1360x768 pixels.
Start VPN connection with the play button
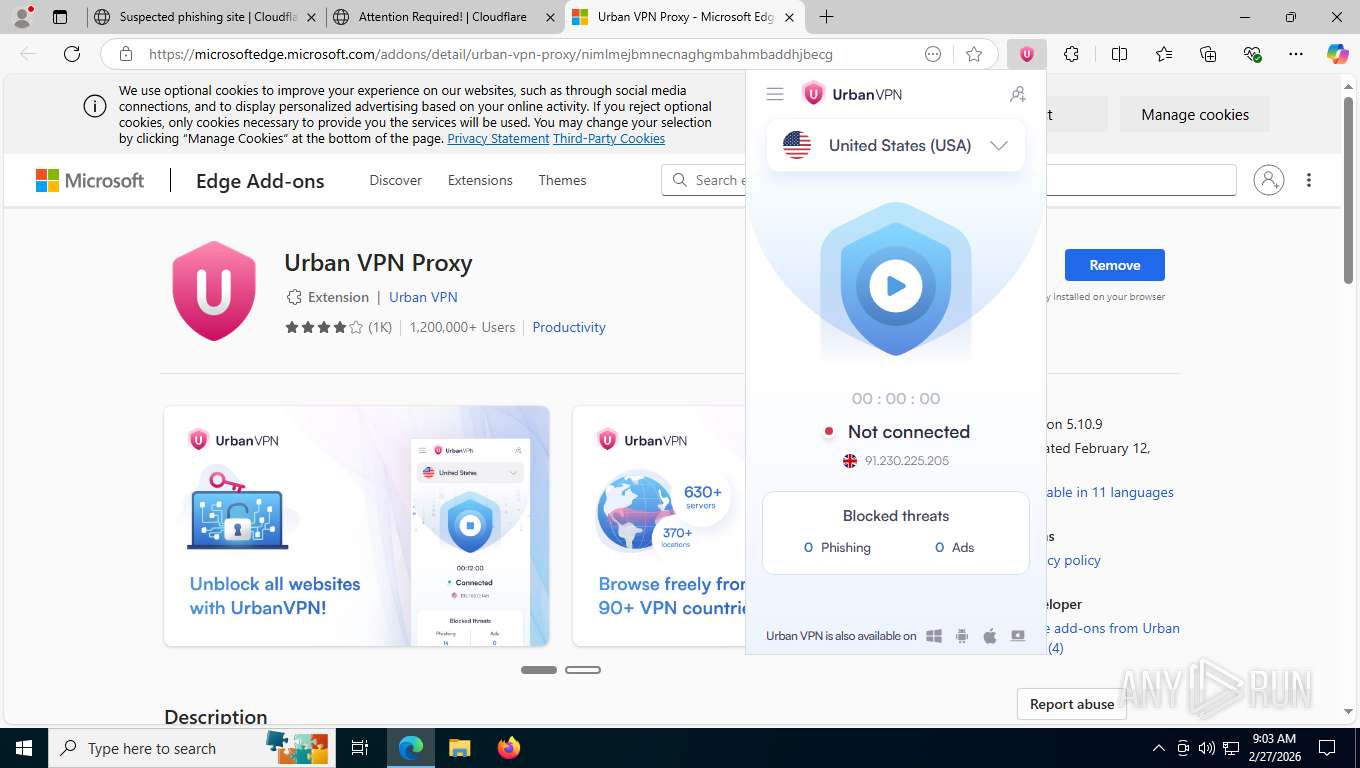point(896,286)
